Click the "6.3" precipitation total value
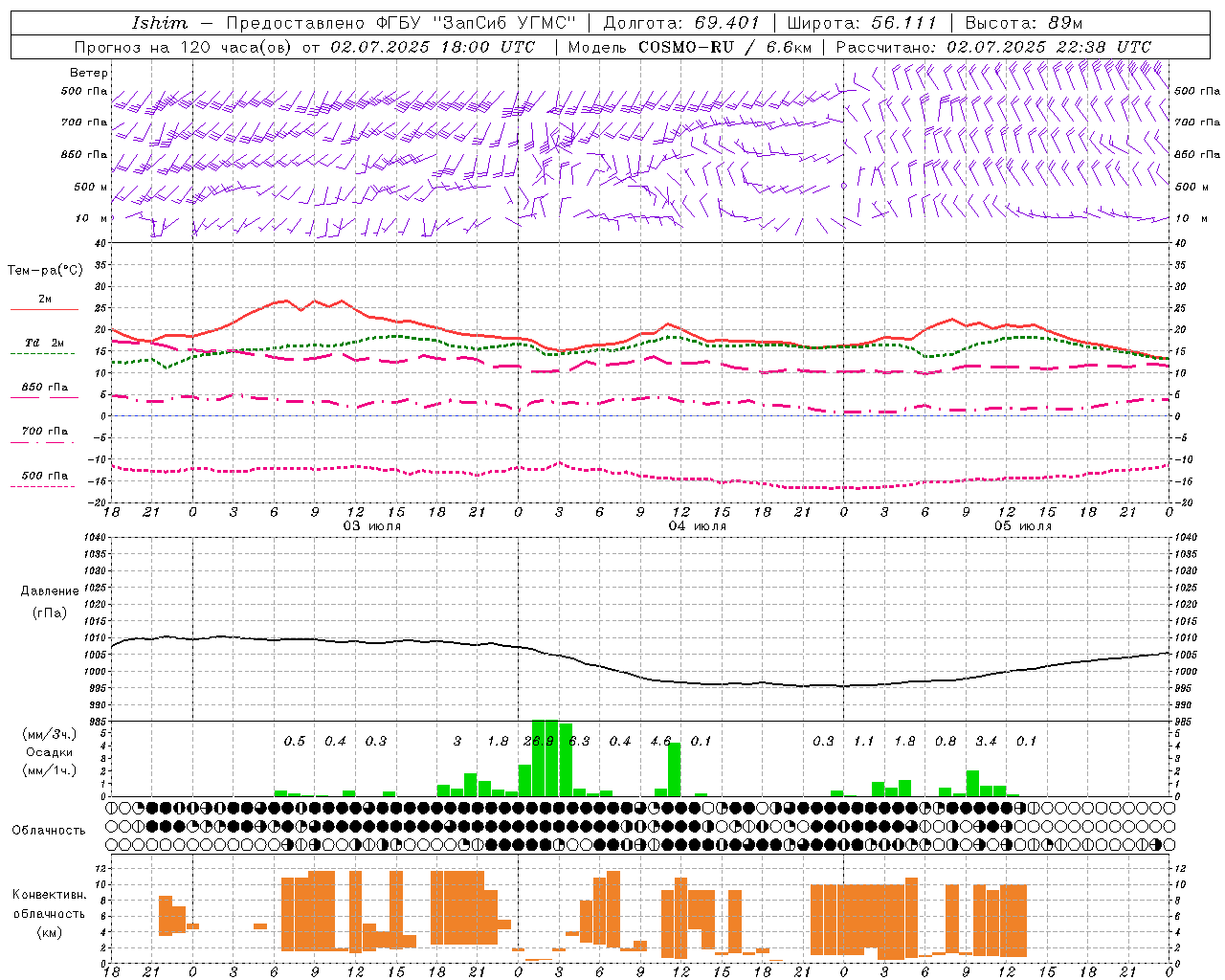1225x980 pixels. click(579, 741)
